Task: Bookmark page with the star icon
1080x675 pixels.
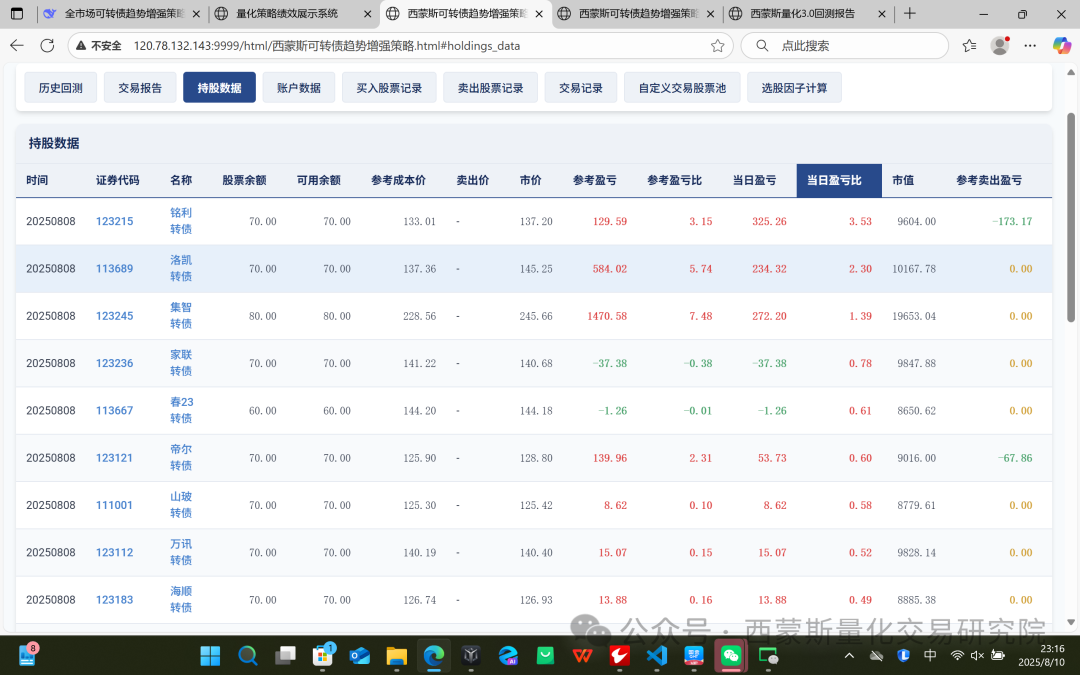Action: (x=717, y=45)
